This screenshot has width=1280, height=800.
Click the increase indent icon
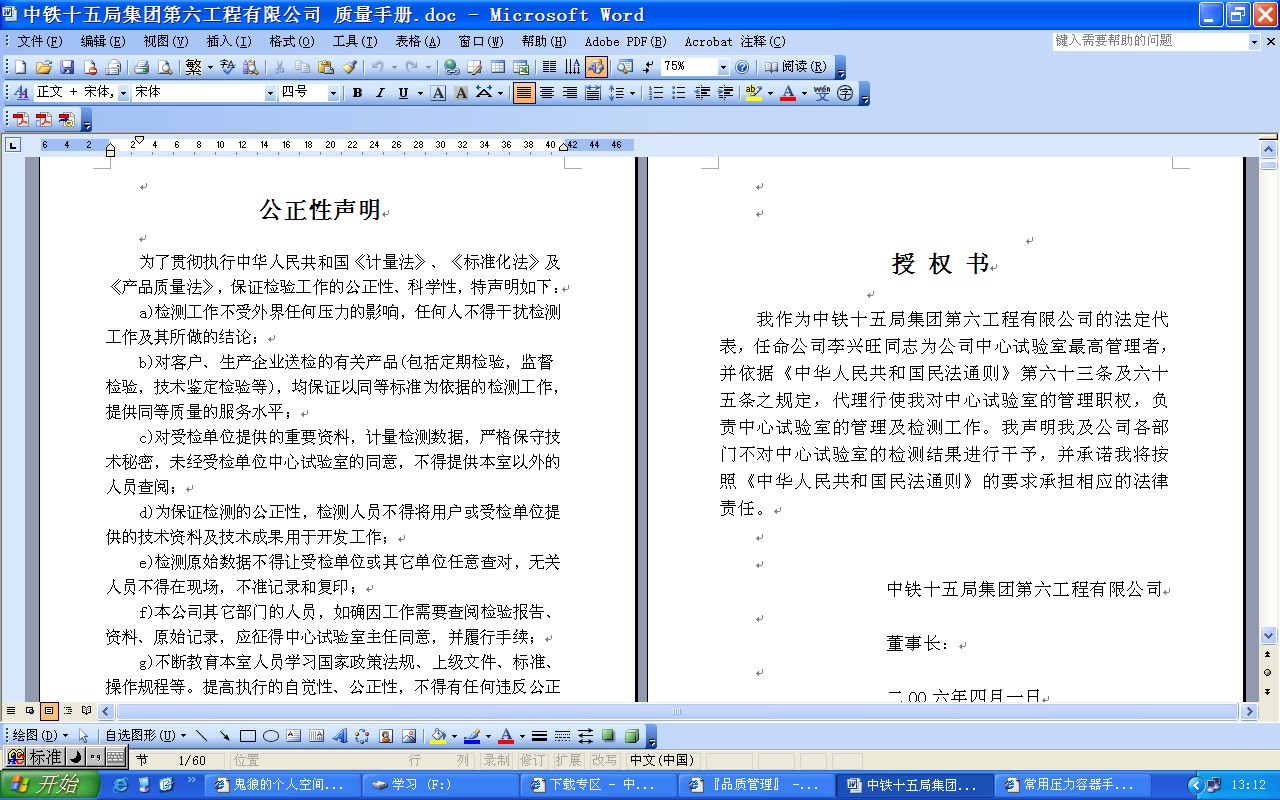click(x=725, y=93)
